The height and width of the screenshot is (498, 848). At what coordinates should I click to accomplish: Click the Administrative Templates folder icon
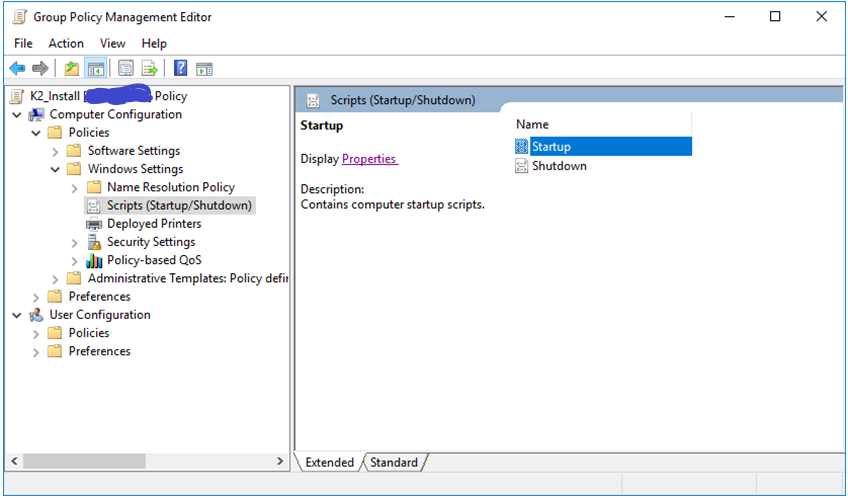74,278
